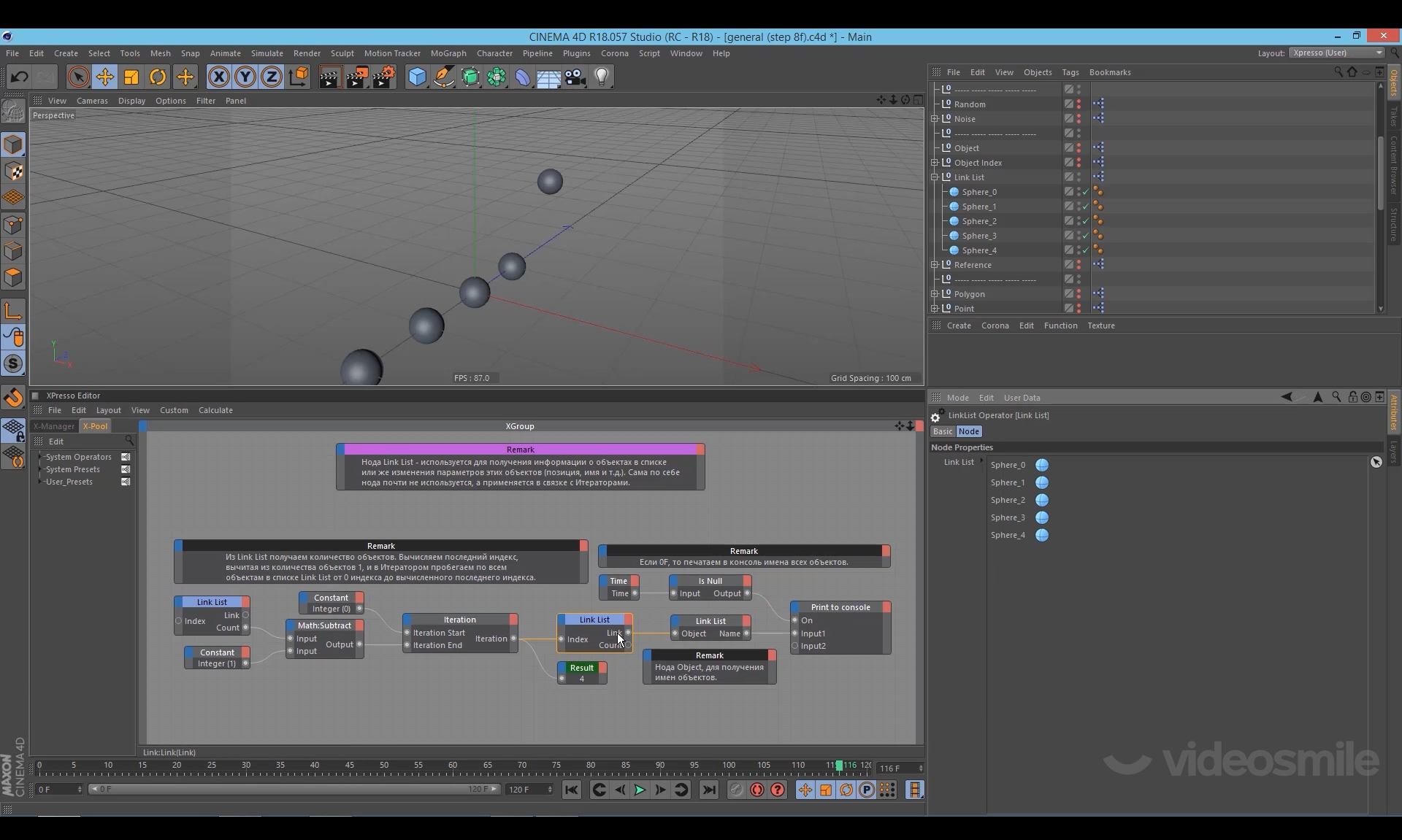The image size is (1402, 840).
Task: Open the MoGraph menu
Action: 448,53
